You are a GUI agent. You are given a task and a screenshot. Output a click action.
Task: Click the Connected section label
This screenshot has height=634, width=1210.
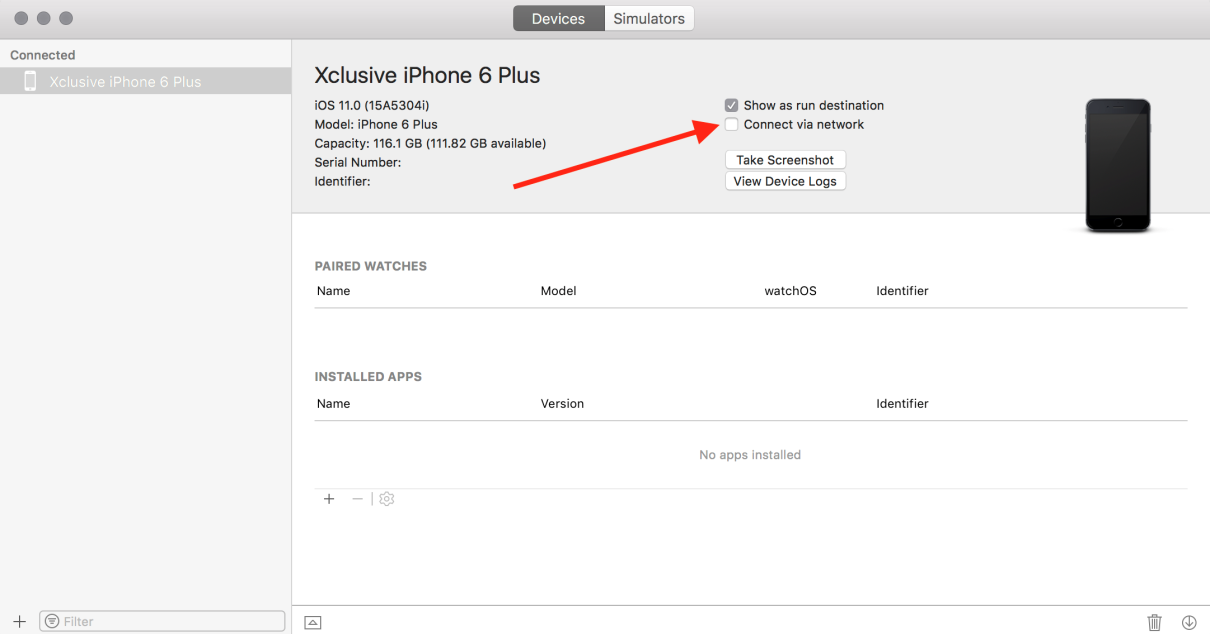43,55
